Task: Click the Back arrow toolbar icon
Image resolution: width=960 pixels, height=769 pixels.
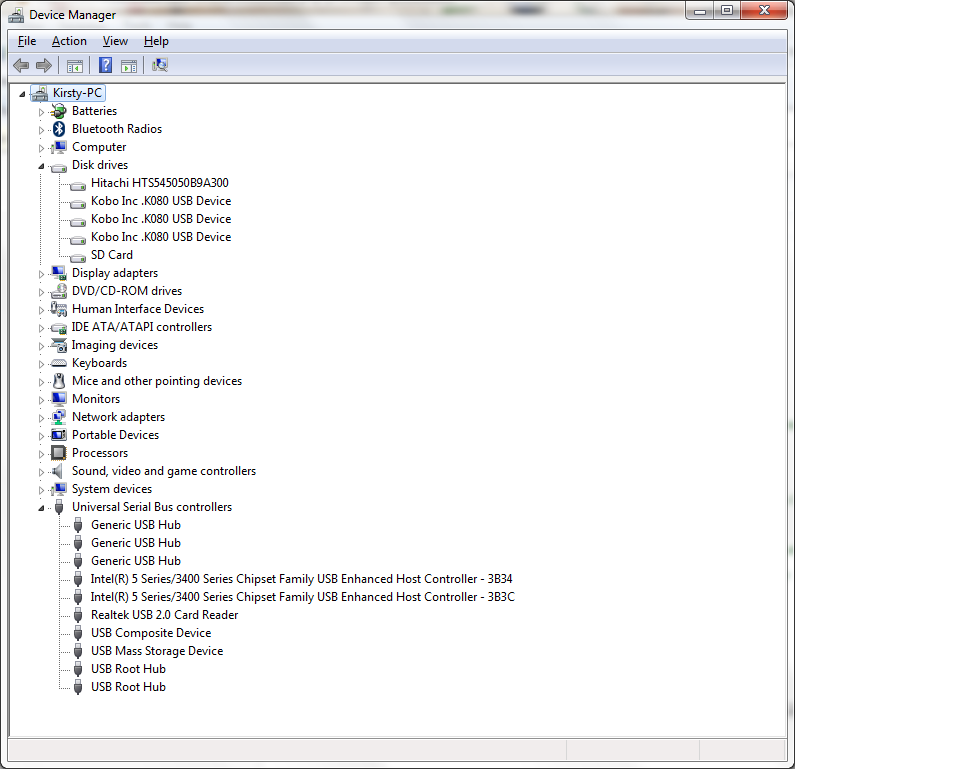Action: (21, 65)
